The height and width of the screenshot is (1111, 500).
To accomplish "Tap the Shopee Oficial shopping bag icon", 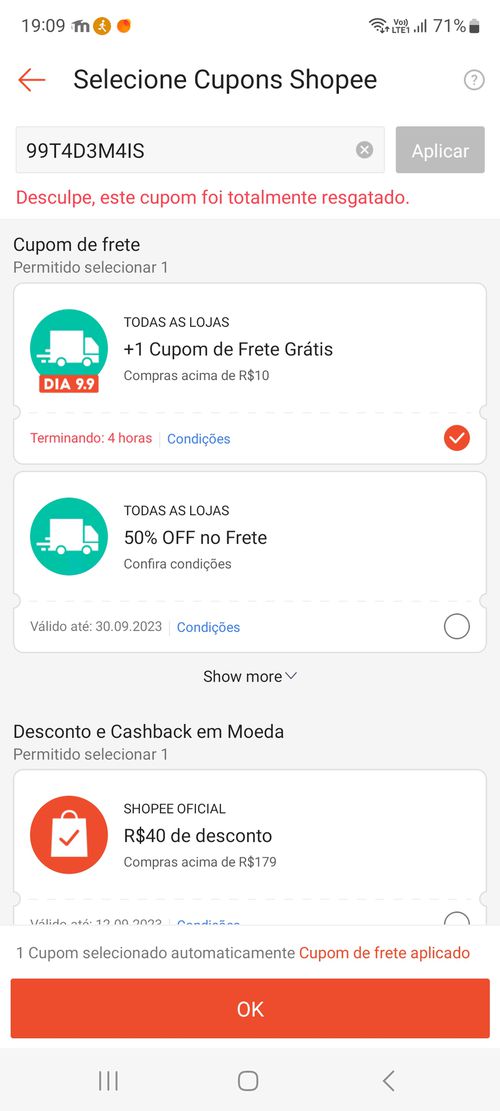I will coord(69,835).
